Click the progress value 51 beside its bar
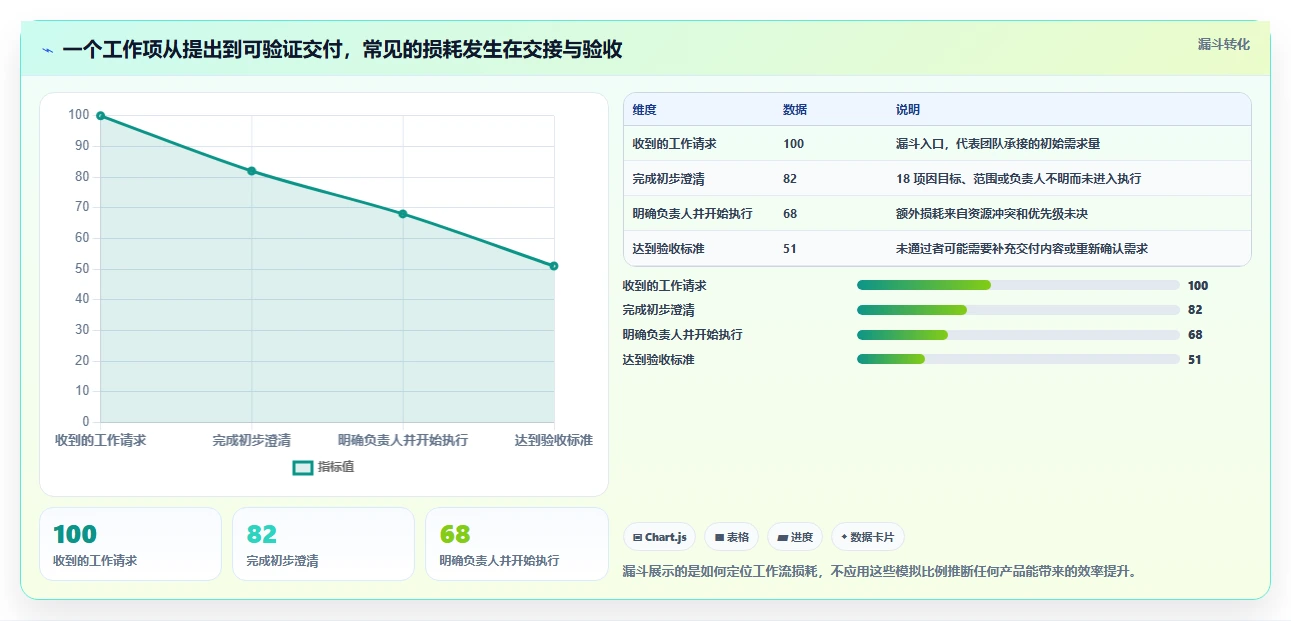The width and height of the screenshot is (1291, 621). 1195,360
